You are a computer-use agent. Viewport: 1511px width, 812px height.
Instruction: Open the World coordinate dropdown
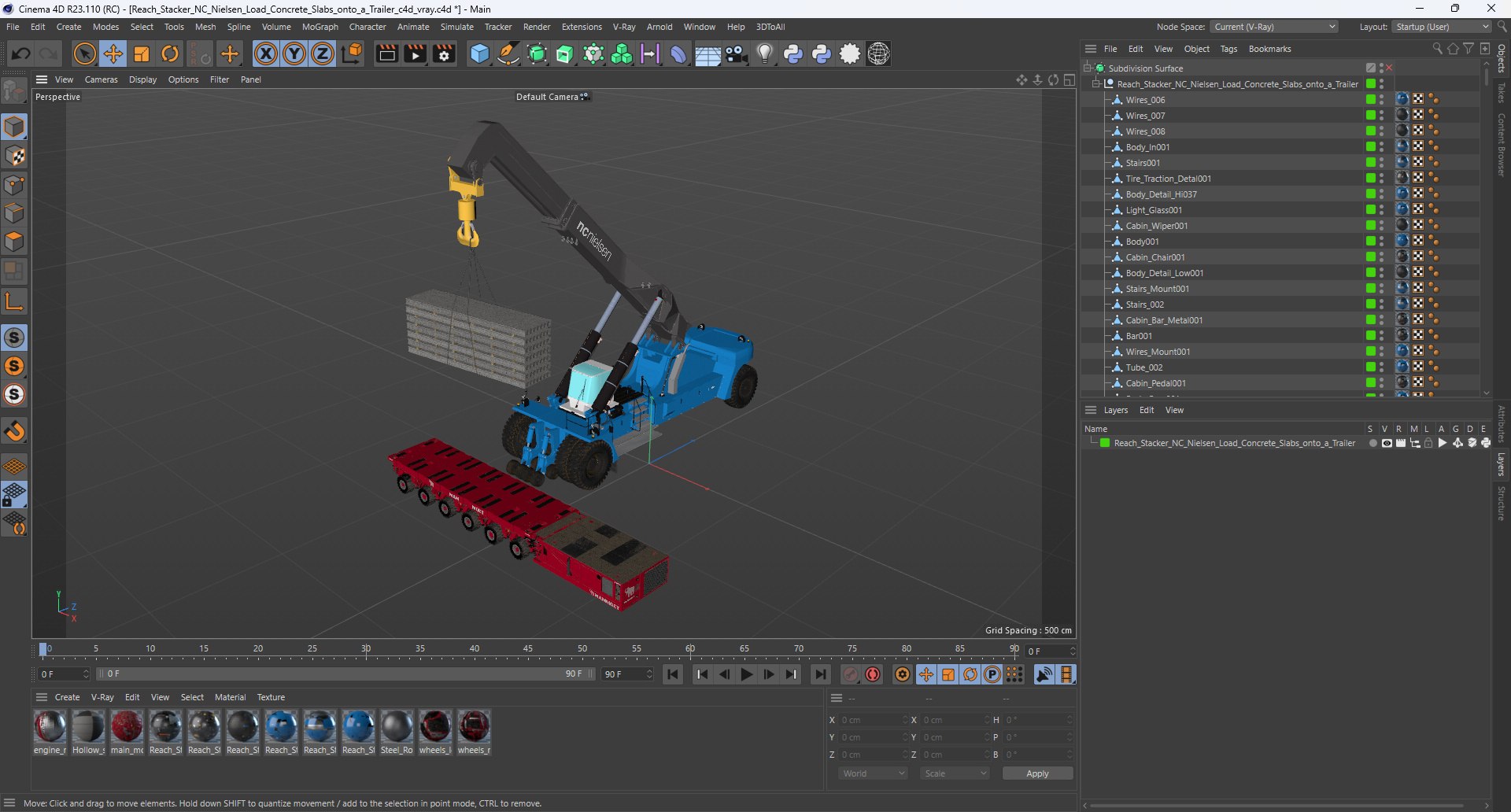click(x=873, y=773)
